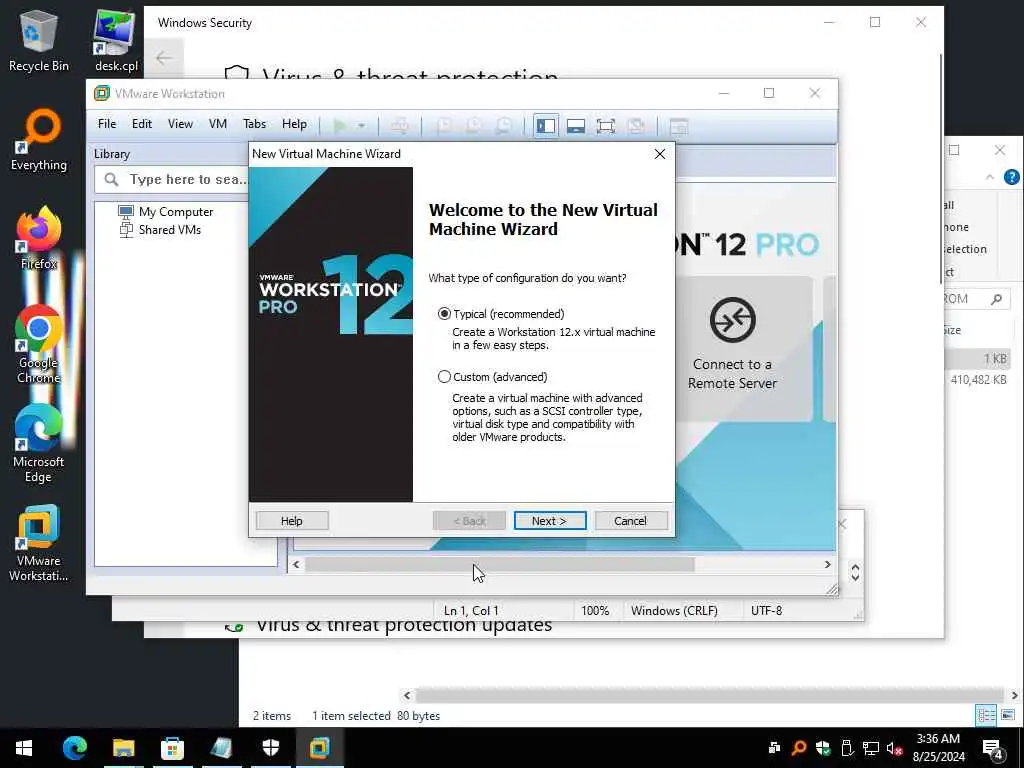Click the Enter Full Screen toolbar icon

coord(605,125)
